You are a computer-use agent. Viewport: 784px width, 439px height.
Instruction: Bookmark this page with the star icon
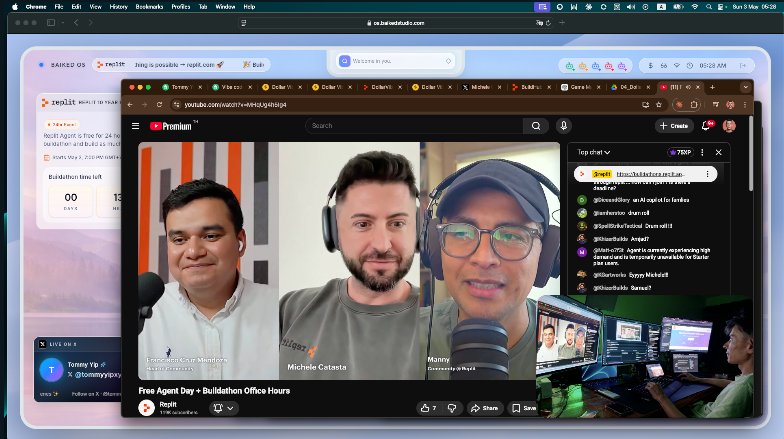coord(658,104)
